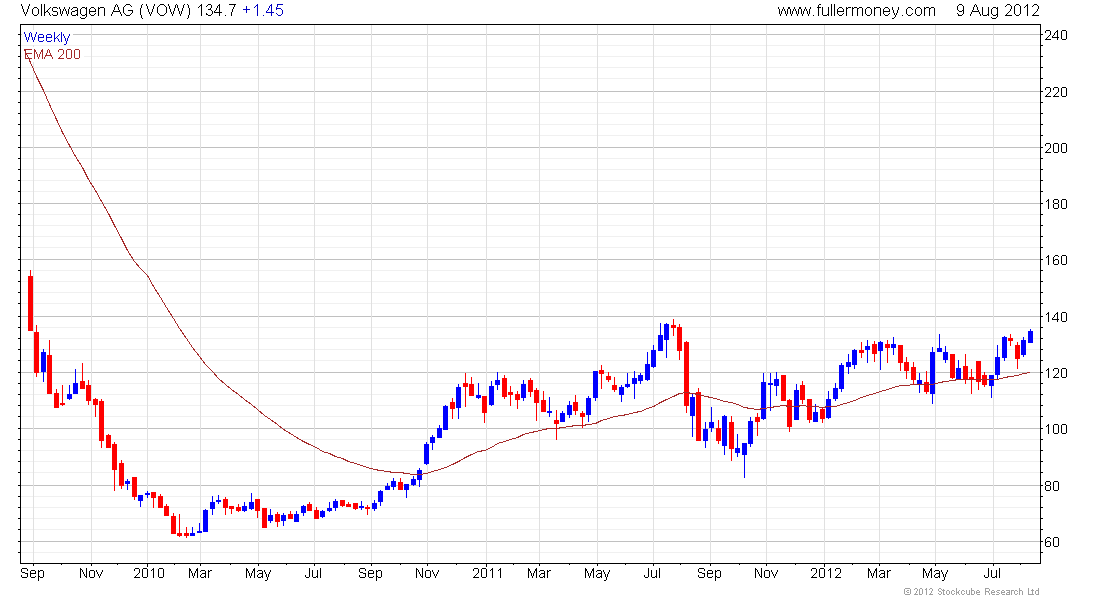Click the Volkswagen AG (VOW) chart title
The image size is (1100, 600).
[x=105, y=11]
